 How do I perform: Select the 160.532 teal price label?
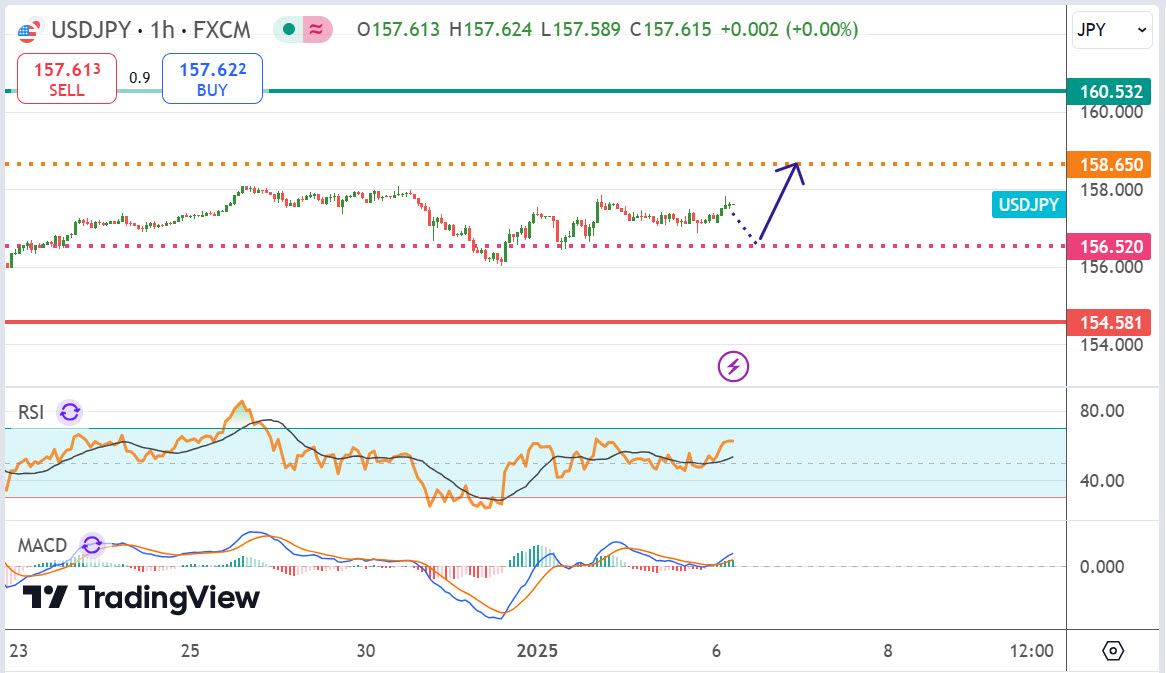1110,93
